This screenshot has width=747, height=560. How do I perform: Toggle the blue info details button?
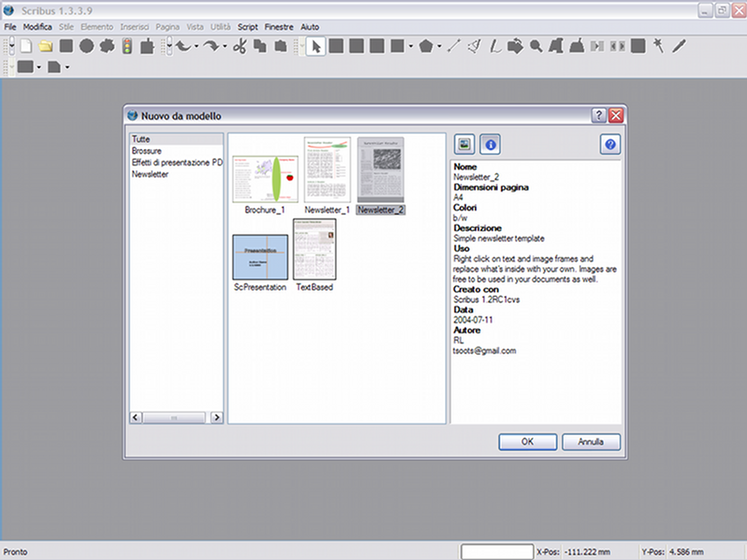pyautogui.click(x=490, y=144)
